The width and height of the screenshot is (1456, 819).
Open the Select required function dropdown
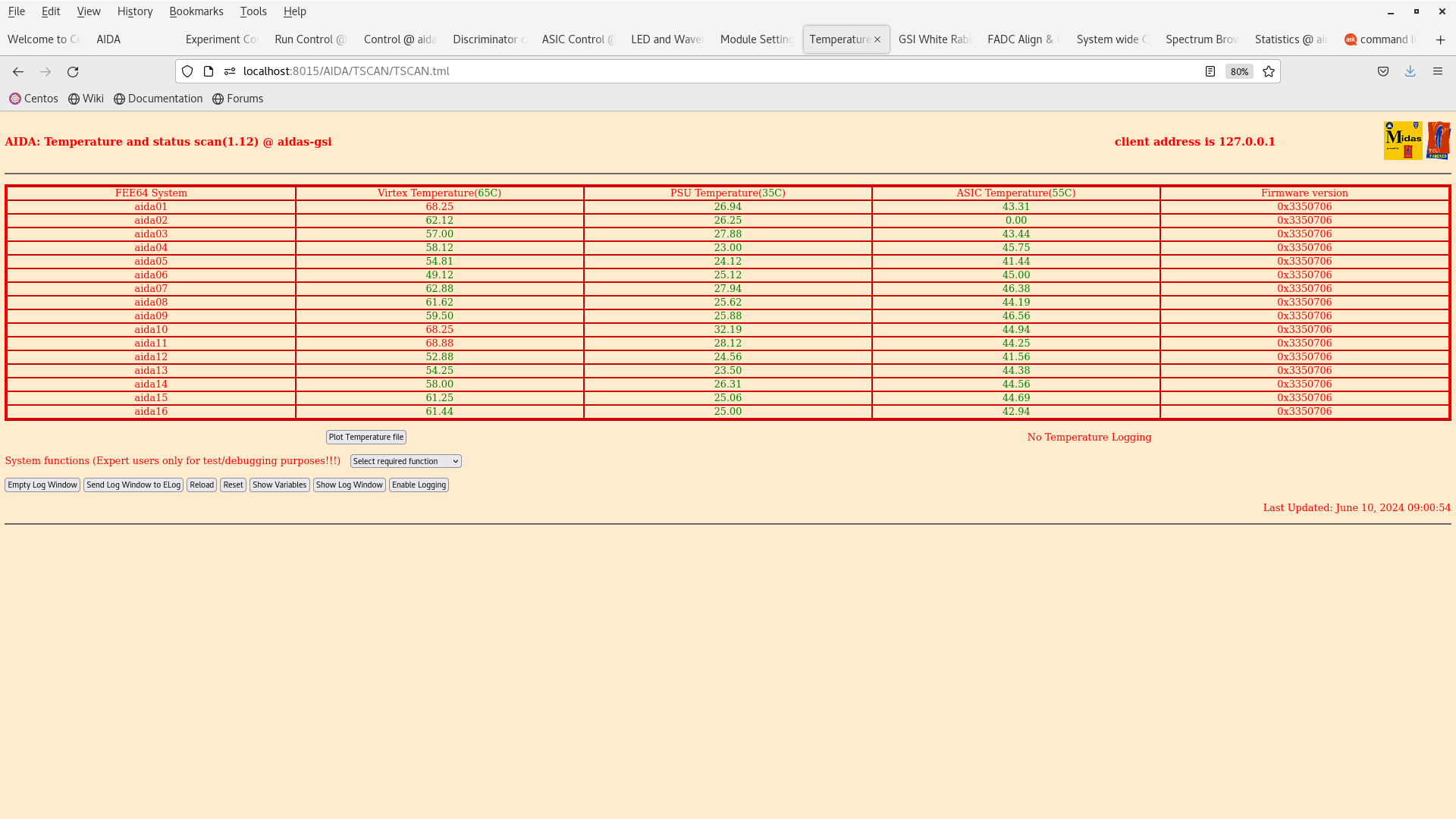point(405,461)
